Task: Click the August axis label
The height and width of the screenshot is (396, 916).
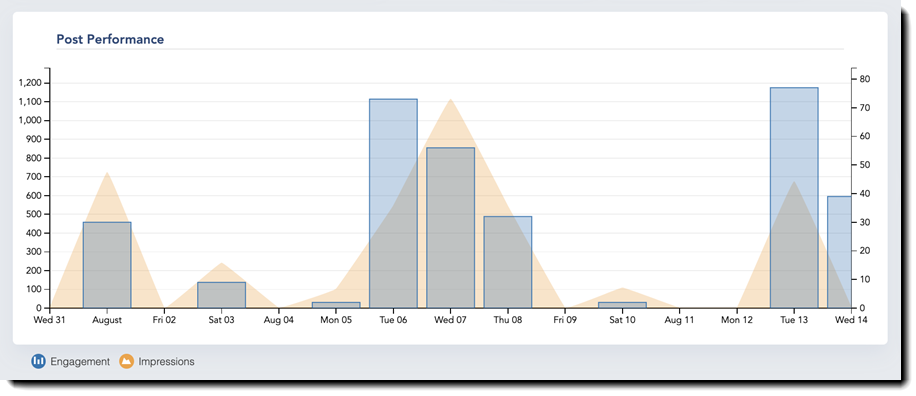Action: pyautogui.click(x=107, y=320)
